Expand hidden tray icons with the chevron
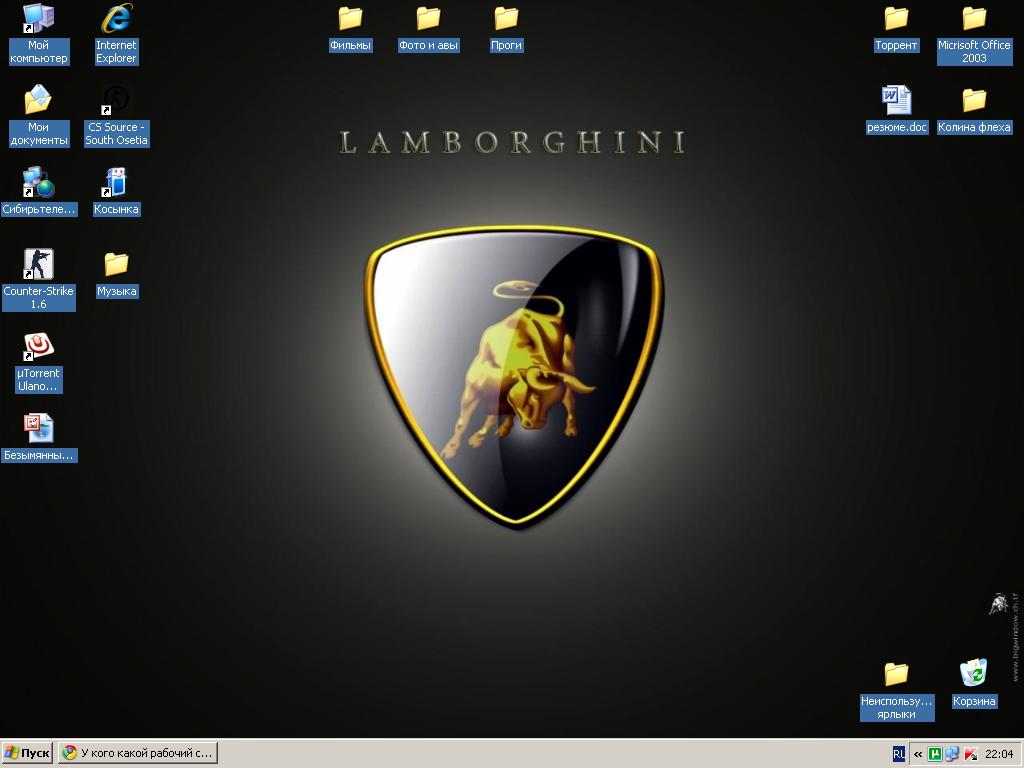Image resolution: width=1024 pixels, height=768 pixels. (x=917, y=754)
